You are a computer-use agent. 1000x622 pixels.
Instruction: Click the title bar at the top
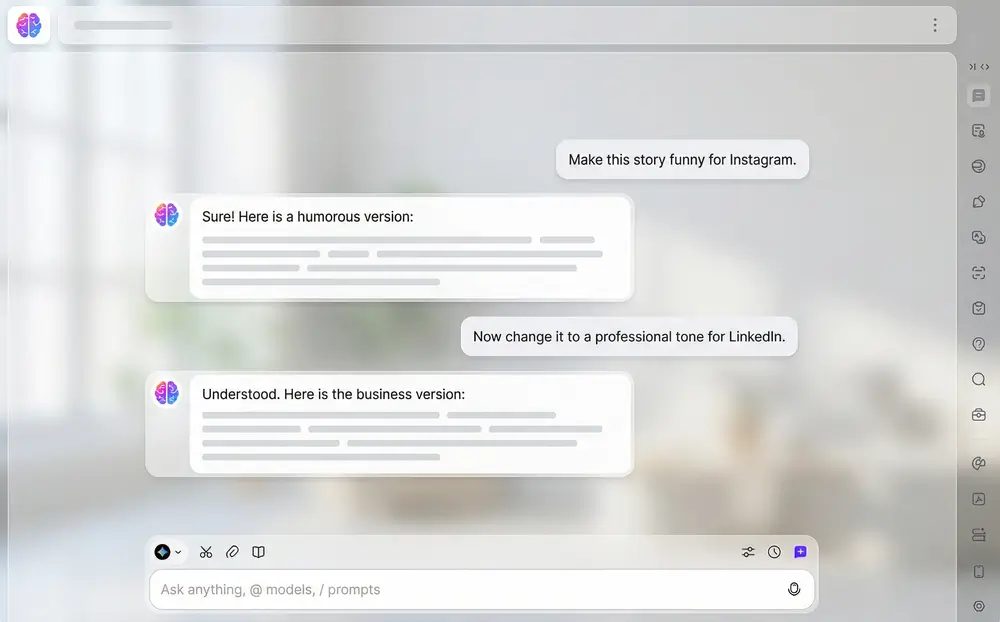(507, 26)
